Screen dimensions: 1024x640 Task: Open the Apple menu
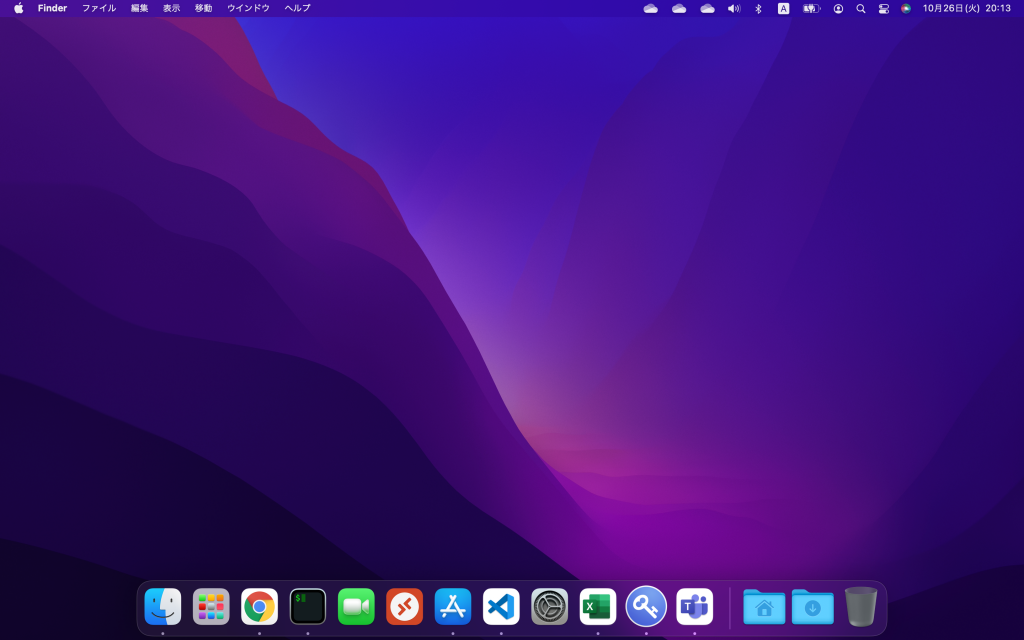(x=19, y=8)
